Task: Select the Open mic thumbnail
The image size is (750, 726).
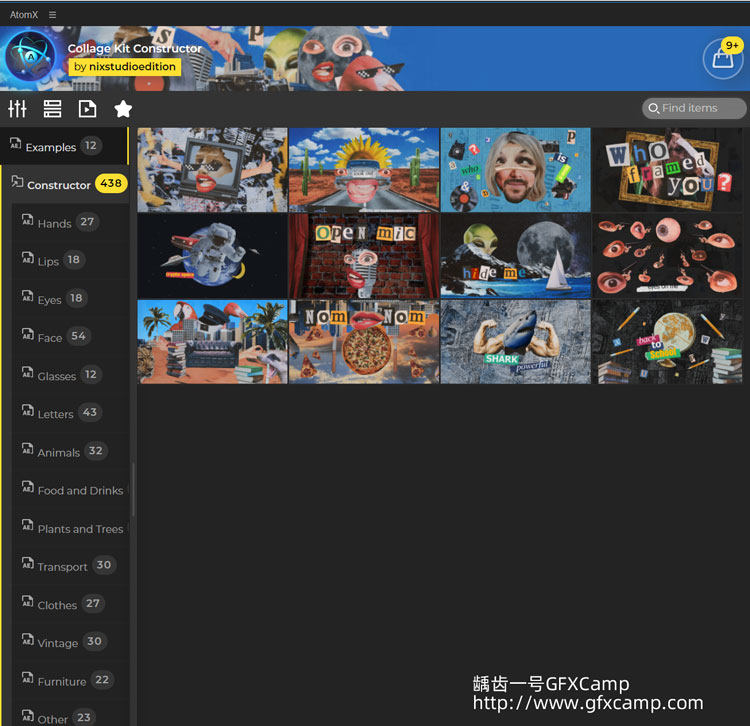Action: [364, 256]
